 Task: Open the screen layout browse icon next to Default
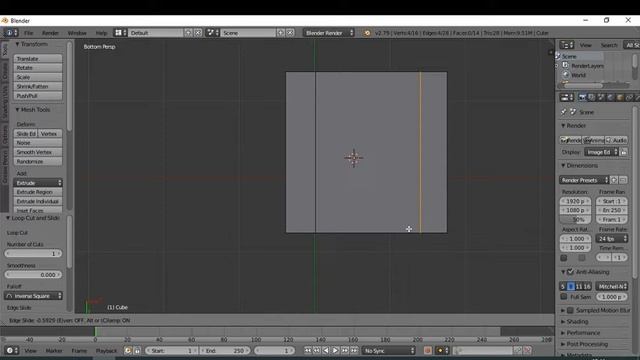pyautogui.click(x=120, y=33)
